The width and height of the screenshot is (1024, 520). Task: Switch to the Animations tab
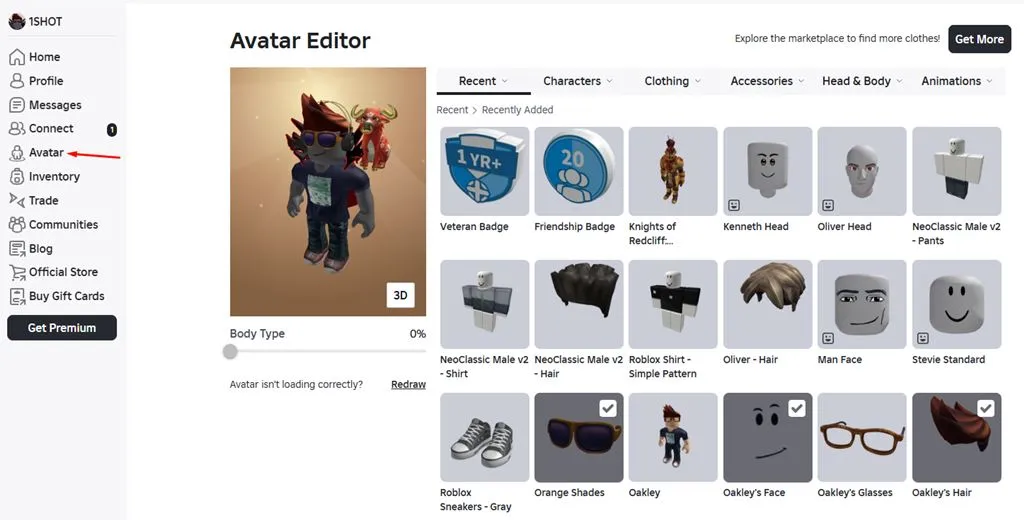point(957,81)
